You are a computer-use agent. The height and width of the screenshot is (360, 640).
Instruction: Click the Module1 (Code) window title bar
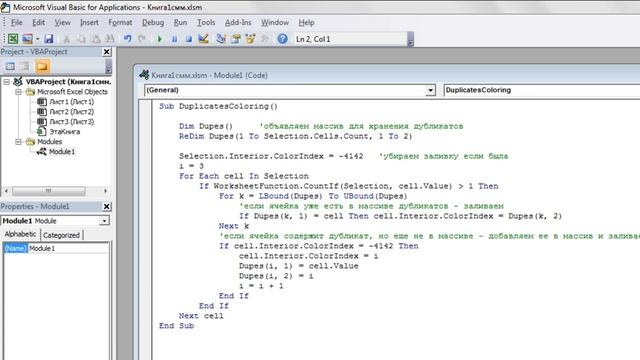[x=388, y=75]
